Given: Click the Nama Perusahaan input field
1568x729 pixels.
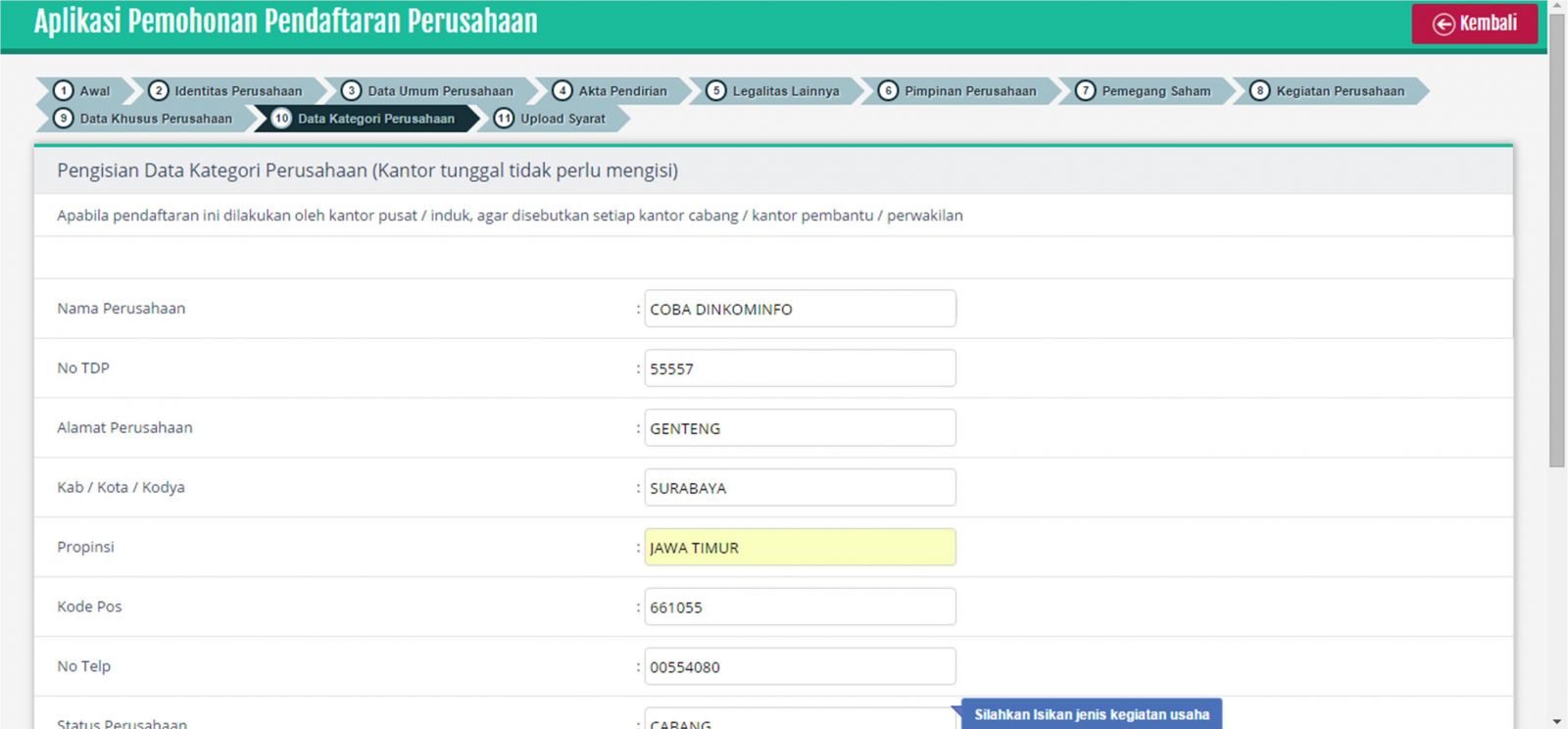Looking at the screenshot, I should [x=800, y=309].
